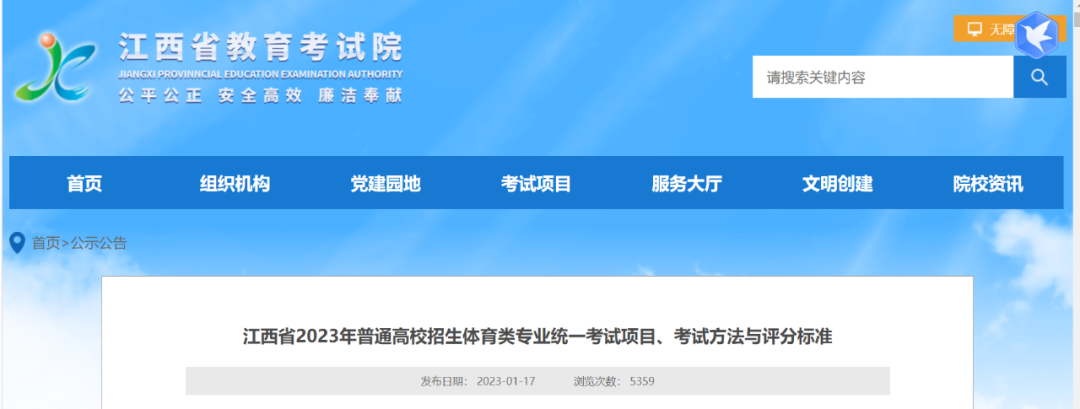The width and height of the screenshot is (1080, 409).
Task: Enable the 无障碍 accessibility mode button
Action: 985,29
